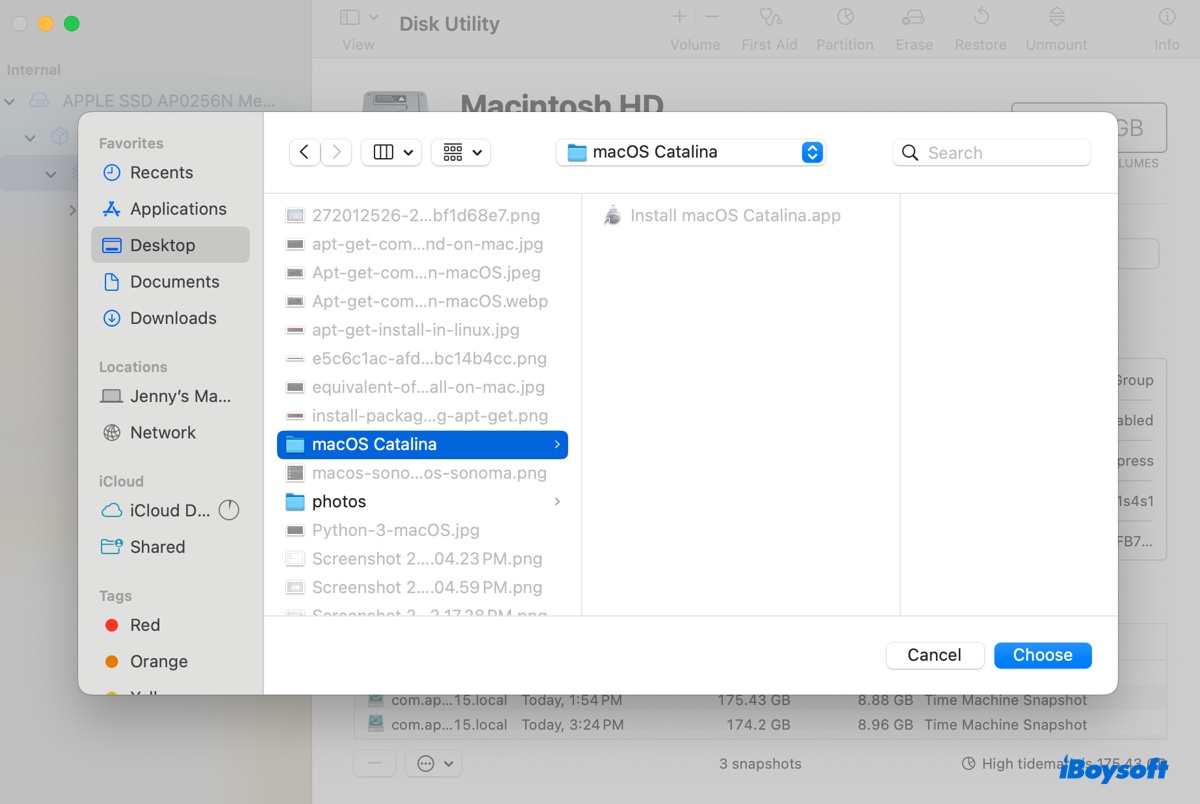This screenshot has width=1200, height=804.
Task: Select the photos folder
Action: point(422,501)
